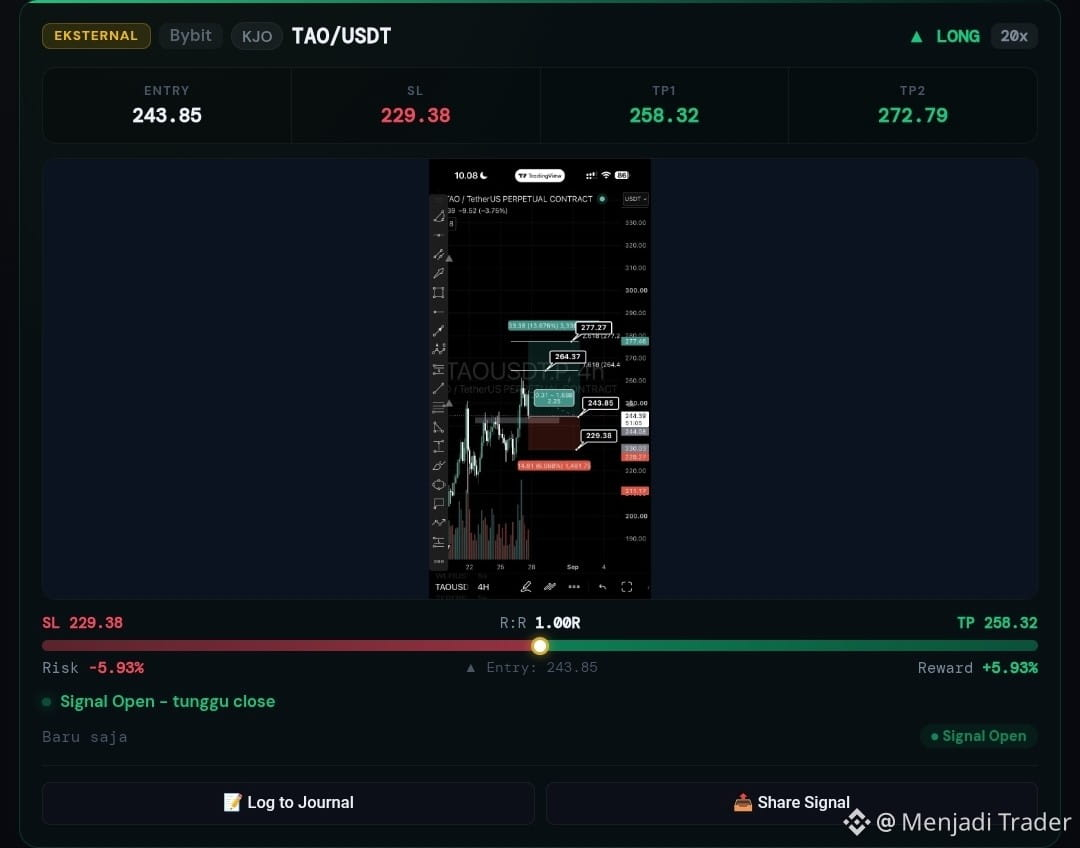This screenshot has width=1080, height=848.
Task: Open the three-dots more menu in chart
Action: pos(574,587)
